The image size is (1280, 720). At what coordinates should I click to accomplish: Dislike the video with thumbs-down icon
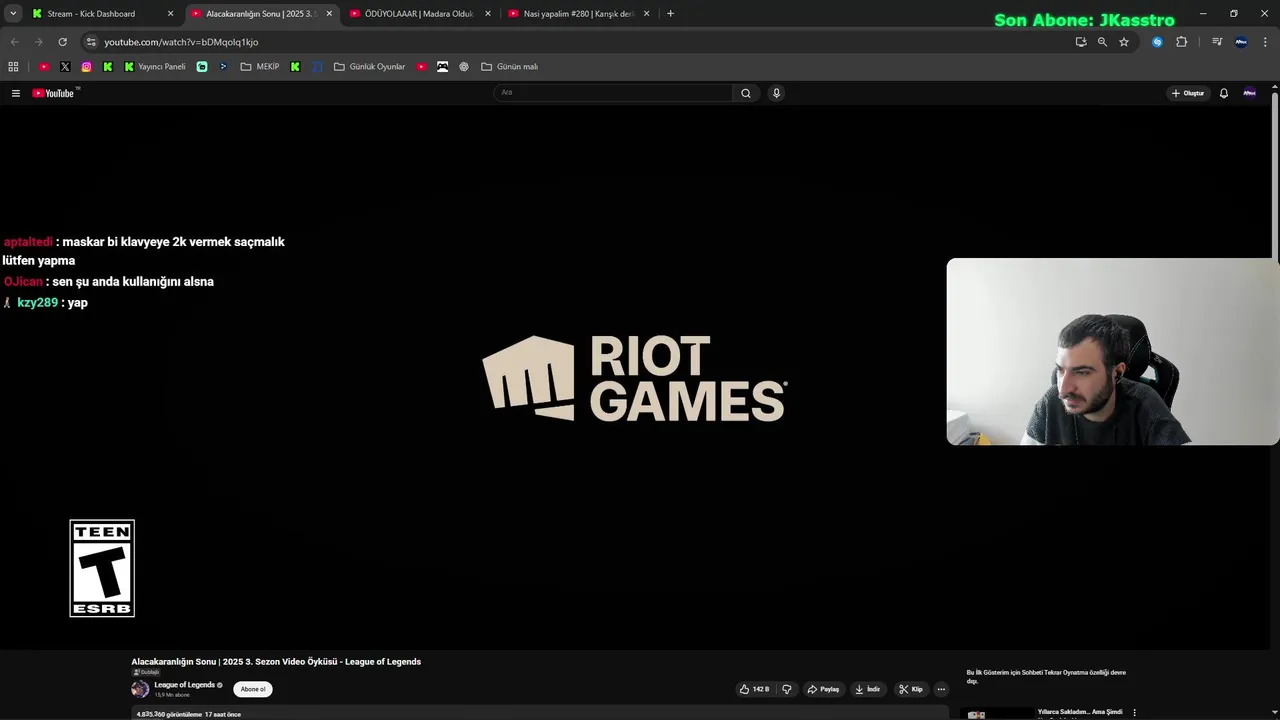(787, 689)
